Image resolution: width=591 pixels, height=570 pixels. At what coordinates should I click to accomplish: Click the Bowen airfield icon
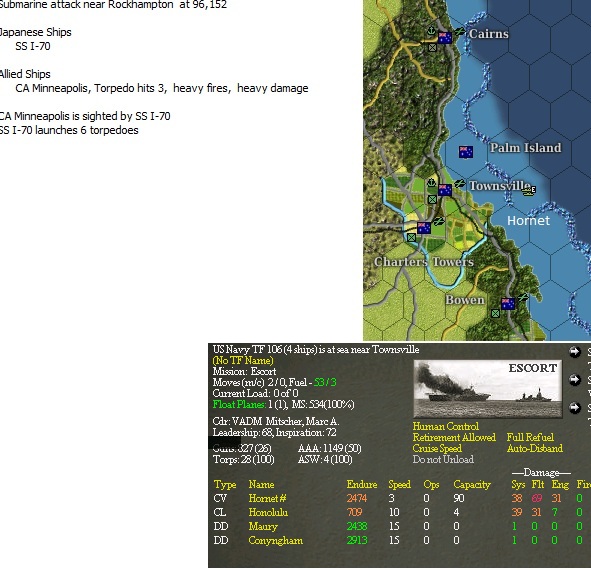click(523, 297)
